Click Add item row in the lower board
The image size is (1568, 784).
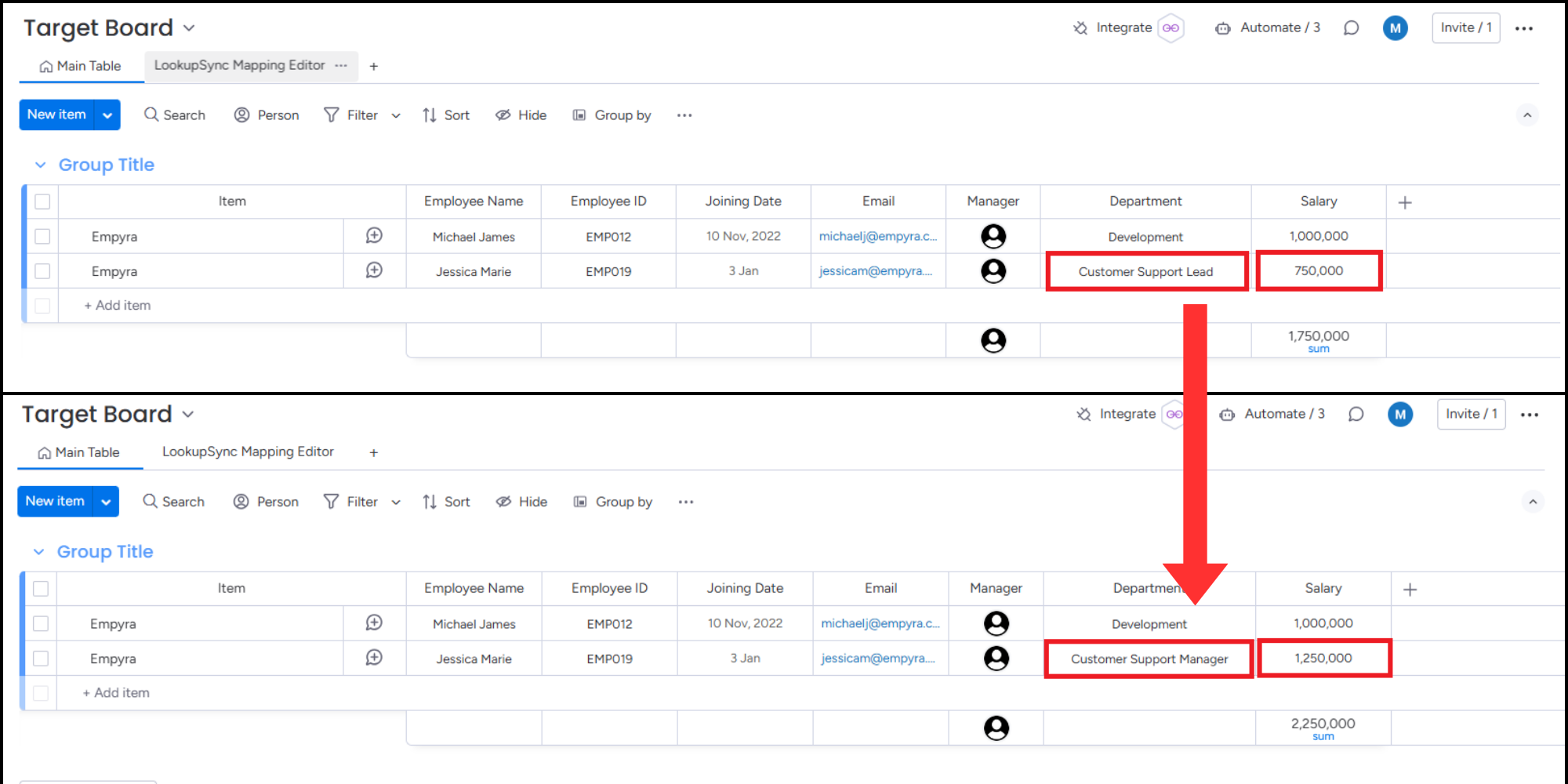(116, 693)
